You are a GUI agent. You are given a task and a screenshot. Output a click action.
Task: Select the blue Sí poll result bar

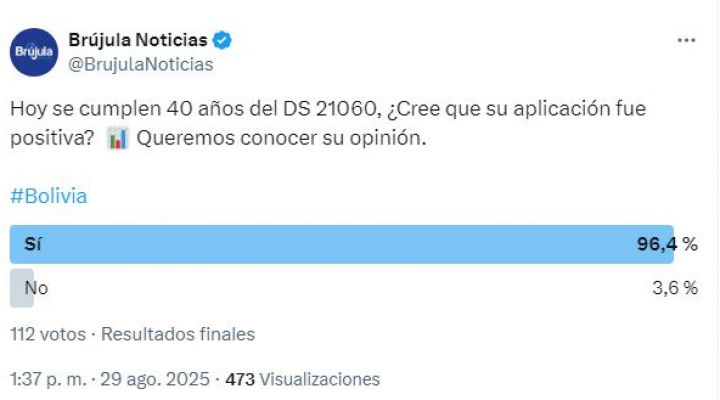(x=342, y=244)
